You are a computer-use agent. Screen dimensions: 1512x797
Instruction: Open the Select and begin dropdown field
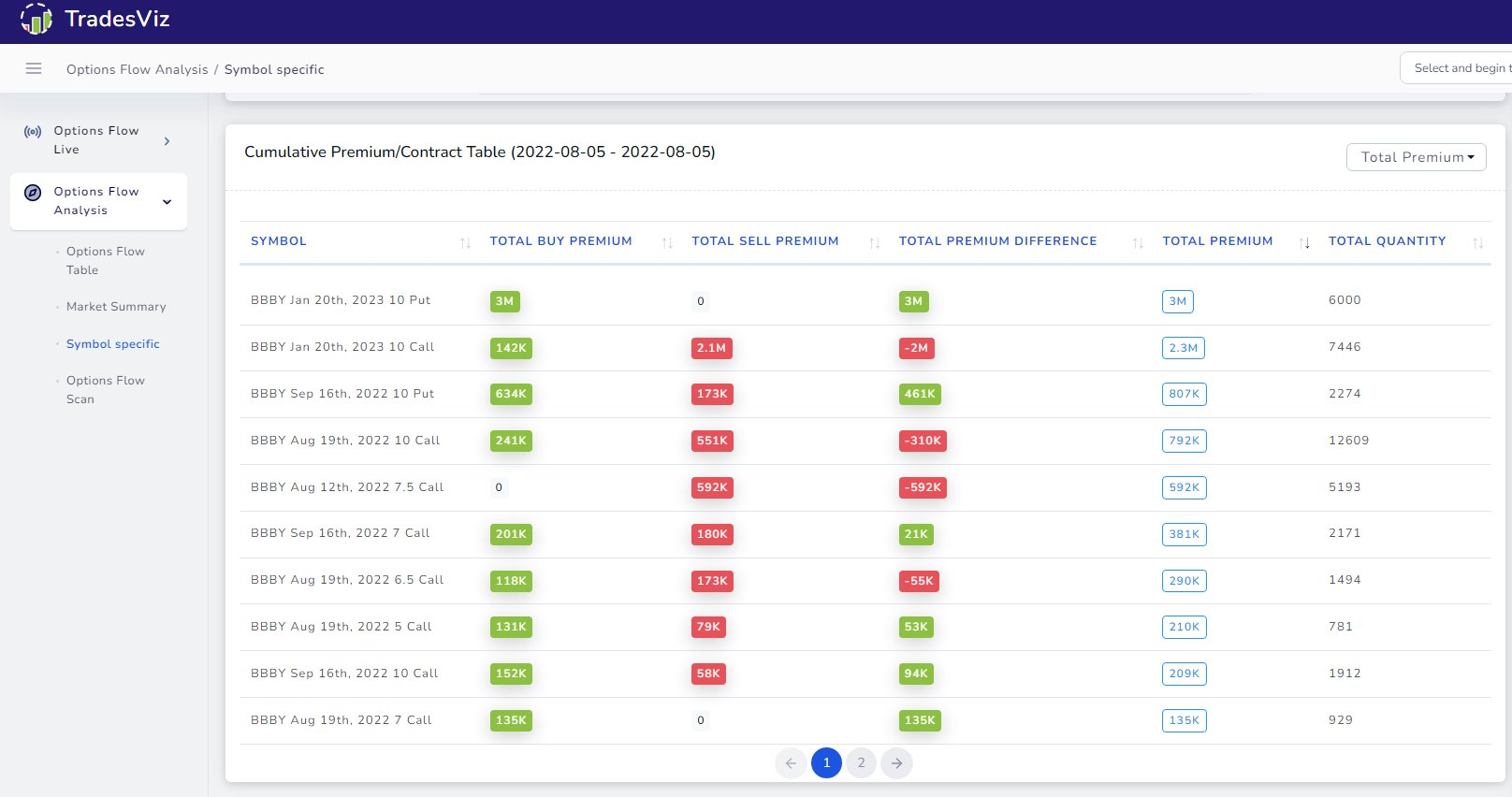pos(1456,68)
